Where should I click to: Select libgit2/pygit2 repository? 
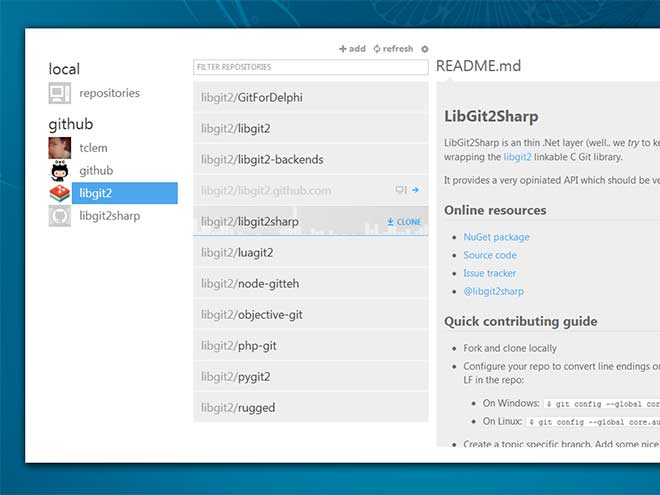click(x=311, y=377)
